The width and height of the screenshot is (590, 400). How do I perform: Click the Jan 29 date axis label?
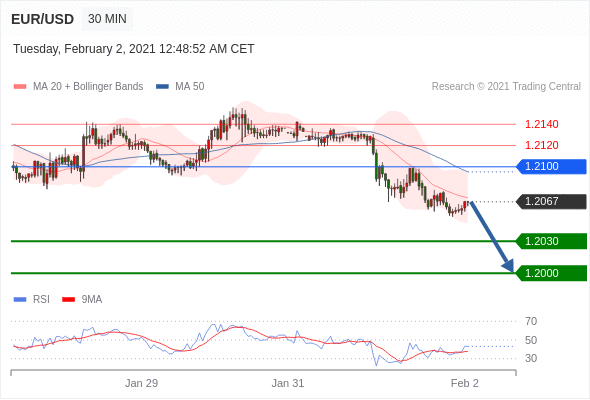click(x=141, y=383)
